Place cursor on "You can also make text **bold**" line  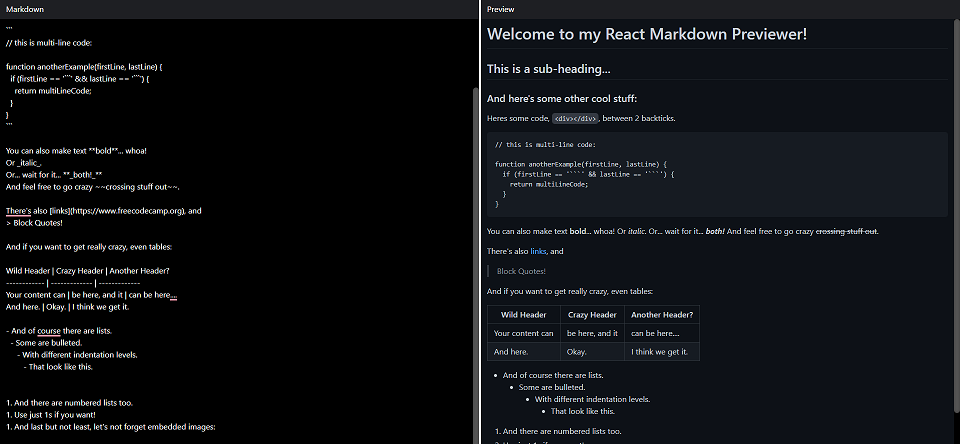pyautogui.click(x=76, y=151)
